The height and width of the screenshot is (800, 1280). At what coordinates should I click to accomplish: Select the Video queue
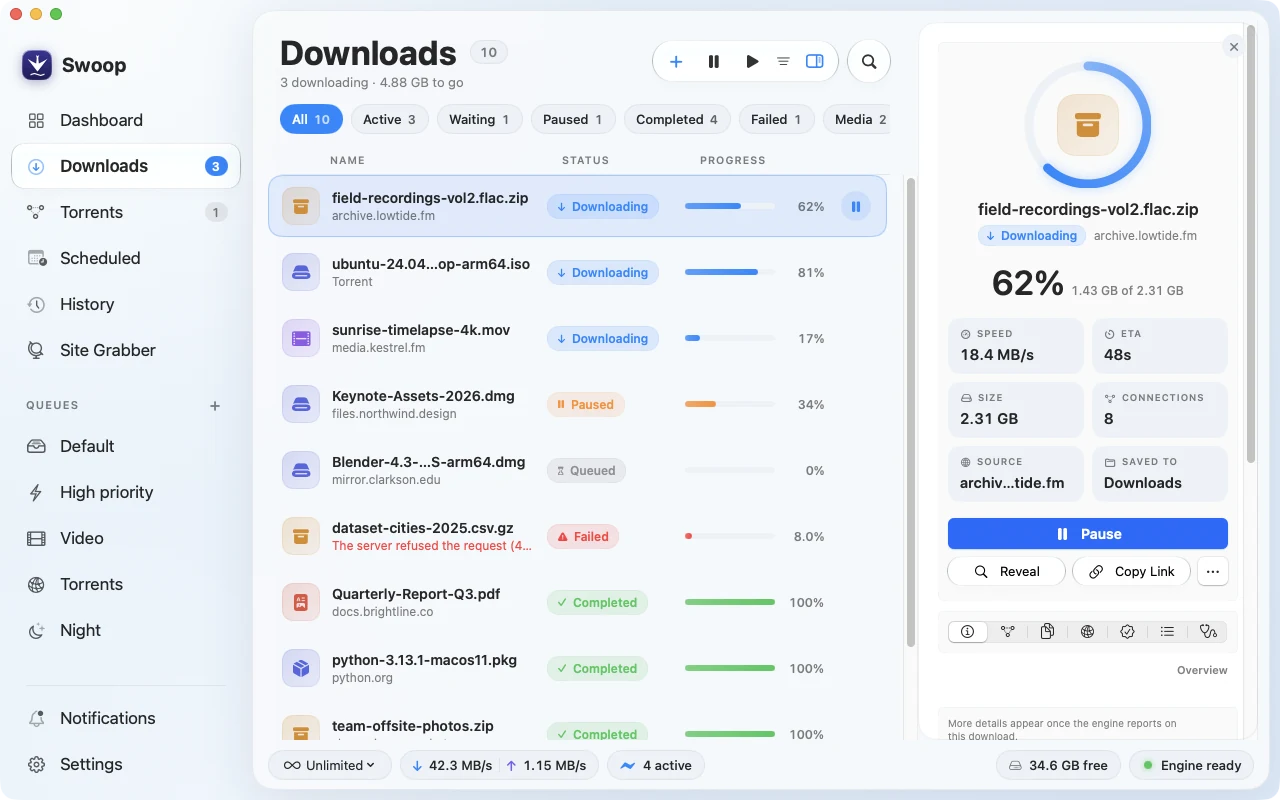[126, 538]
